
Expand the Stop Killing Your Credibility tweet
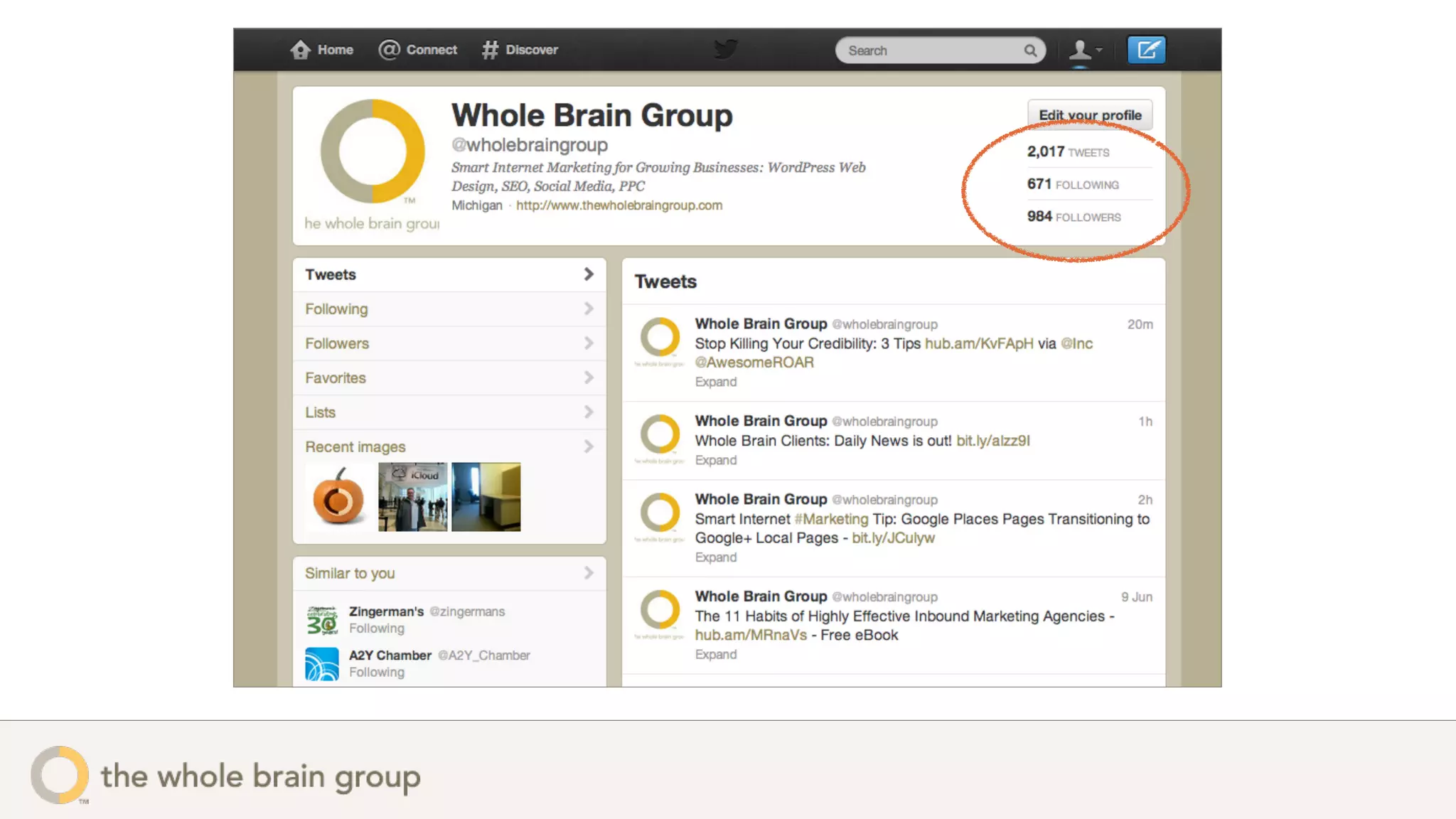715,382
